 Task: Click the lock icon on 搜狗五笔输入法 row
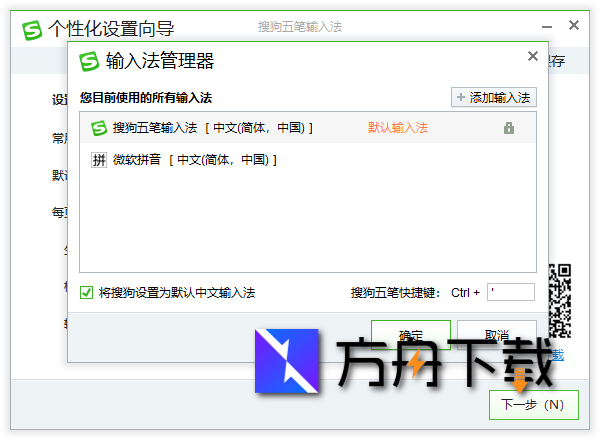pyautogui.click(x=509, y=128)
